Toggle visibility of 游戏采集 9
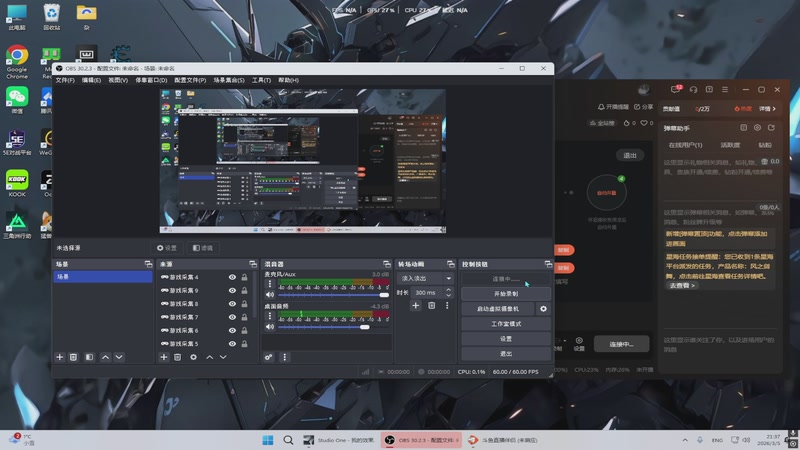Screen dimensions: 800x450 232,290
